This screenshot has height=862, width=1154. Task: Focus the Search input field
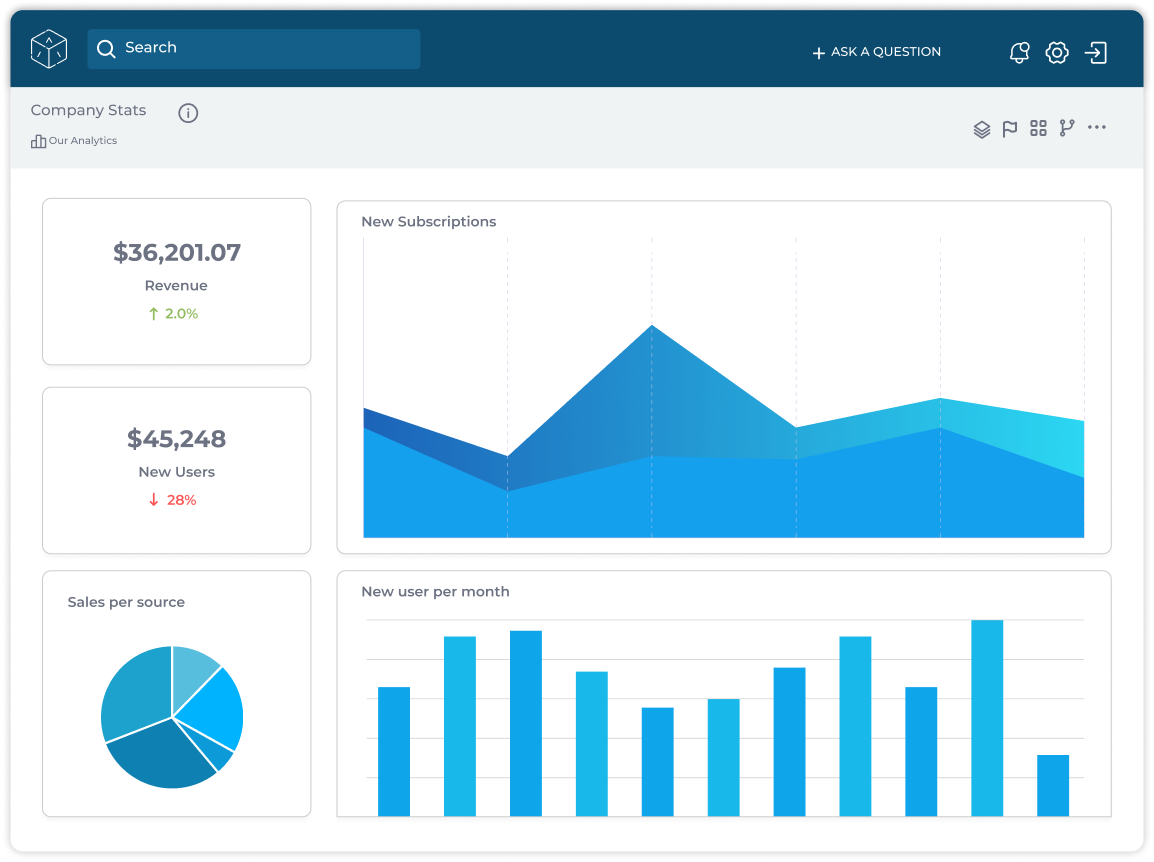[x=253, y=49]
